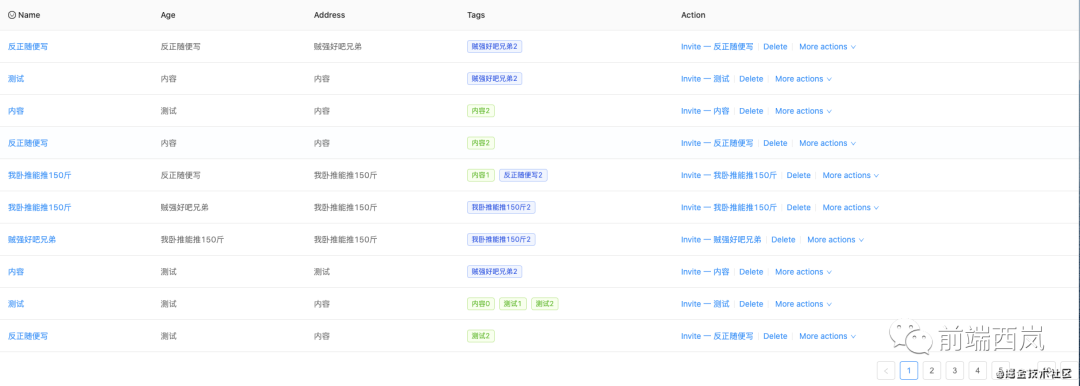Click age cell 我卧推能推150斤

point(192,240)
